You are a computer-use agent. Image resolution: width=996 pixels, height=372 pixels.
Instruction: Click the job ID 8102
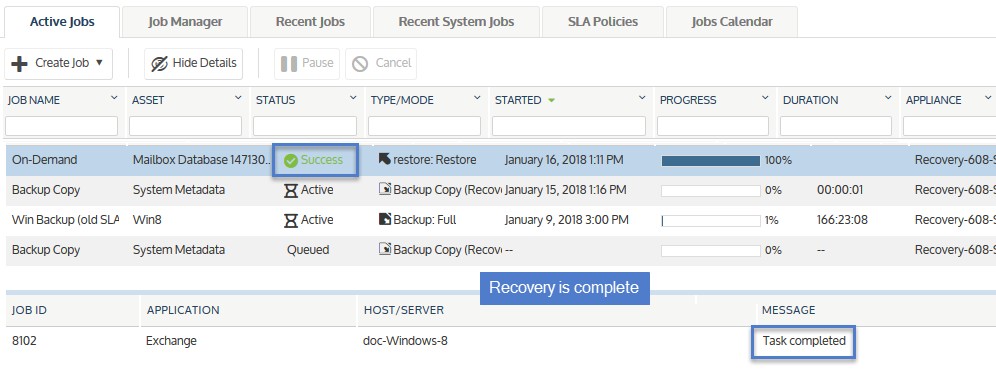[x=24, y=341]
